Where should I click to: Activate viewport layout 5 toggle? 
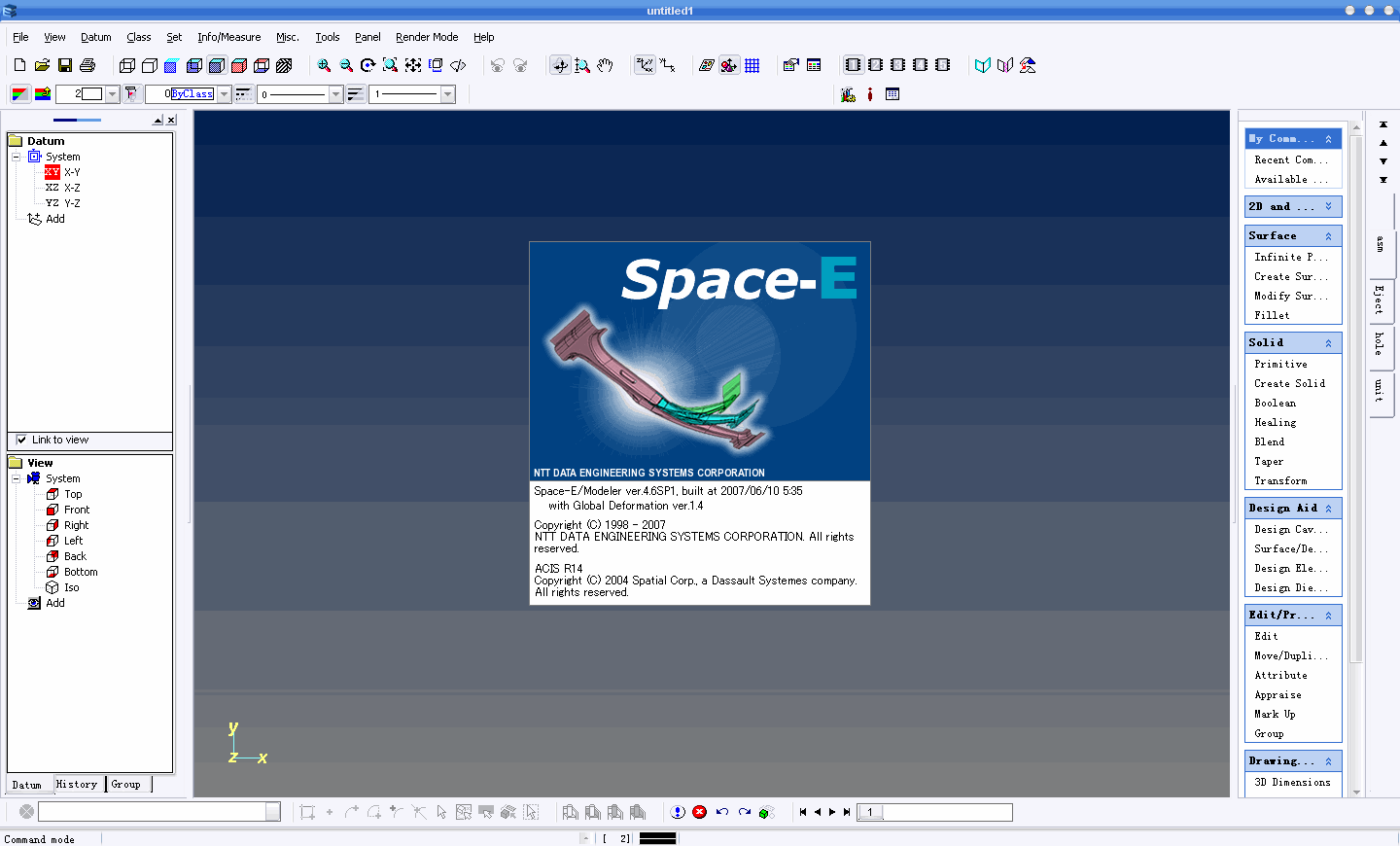[x=942, y=65]
